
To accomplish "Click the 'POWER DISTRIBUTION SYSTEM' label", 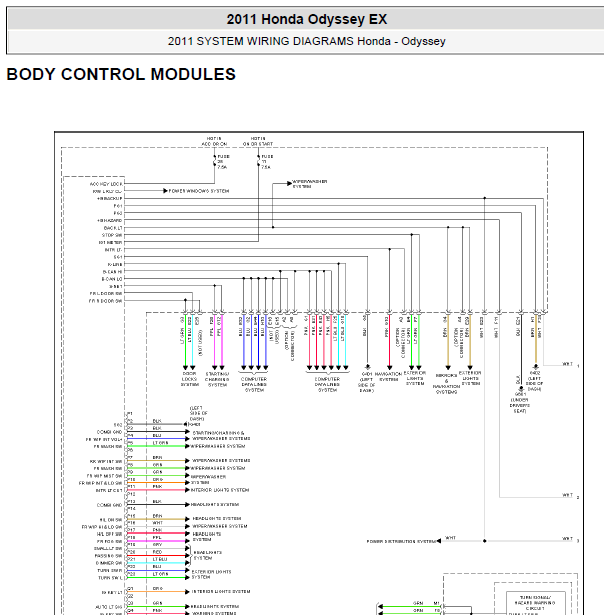I will [402, 541].
